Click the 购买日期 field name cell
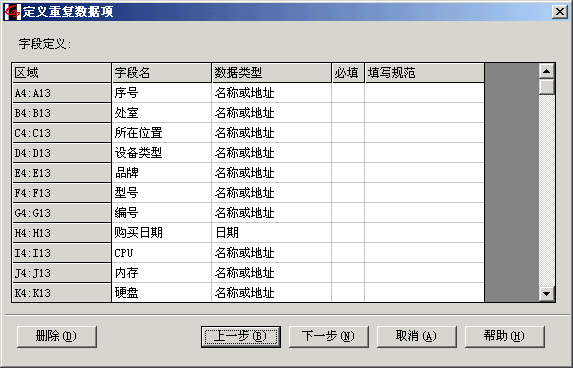 click(x=162, y=233)
